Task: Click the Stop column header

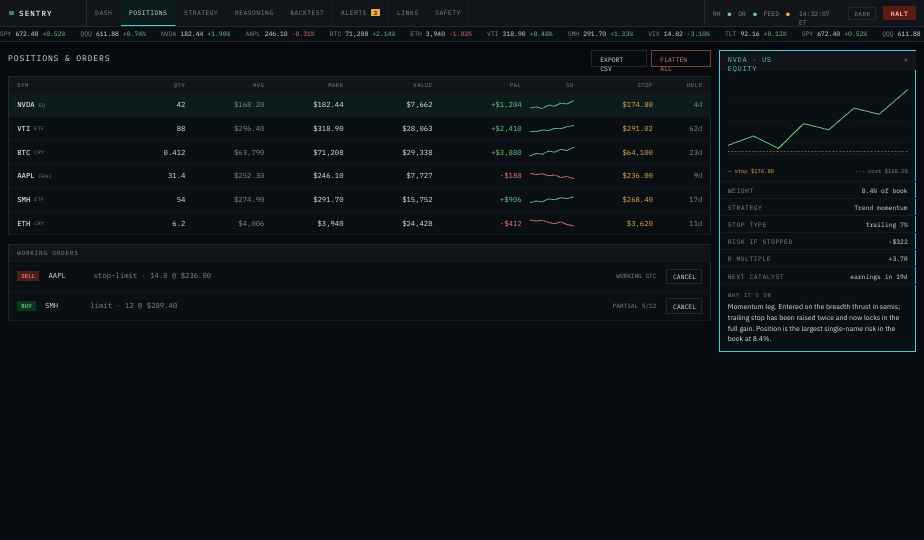Action: pyautogui.click(x=645, y=85)
